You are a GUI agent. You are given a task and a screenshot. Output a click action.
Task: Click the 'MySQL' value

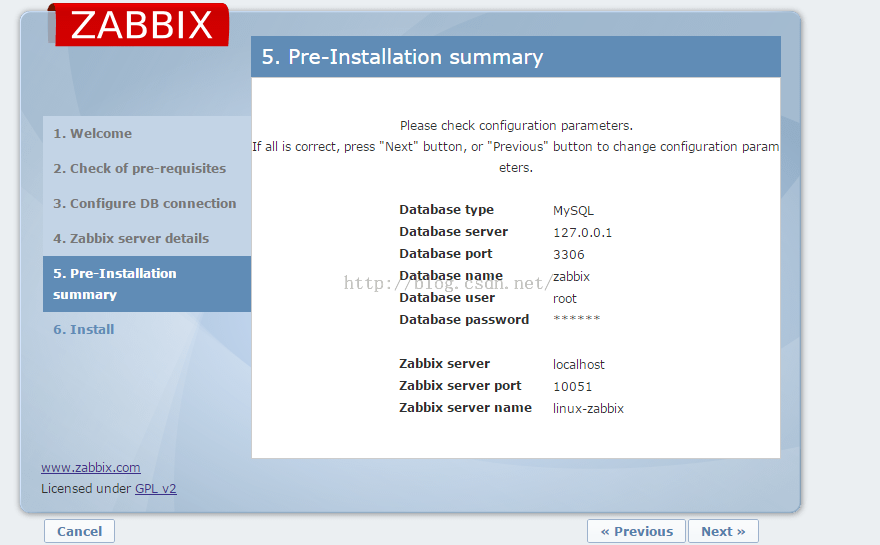tap(573, 210)
